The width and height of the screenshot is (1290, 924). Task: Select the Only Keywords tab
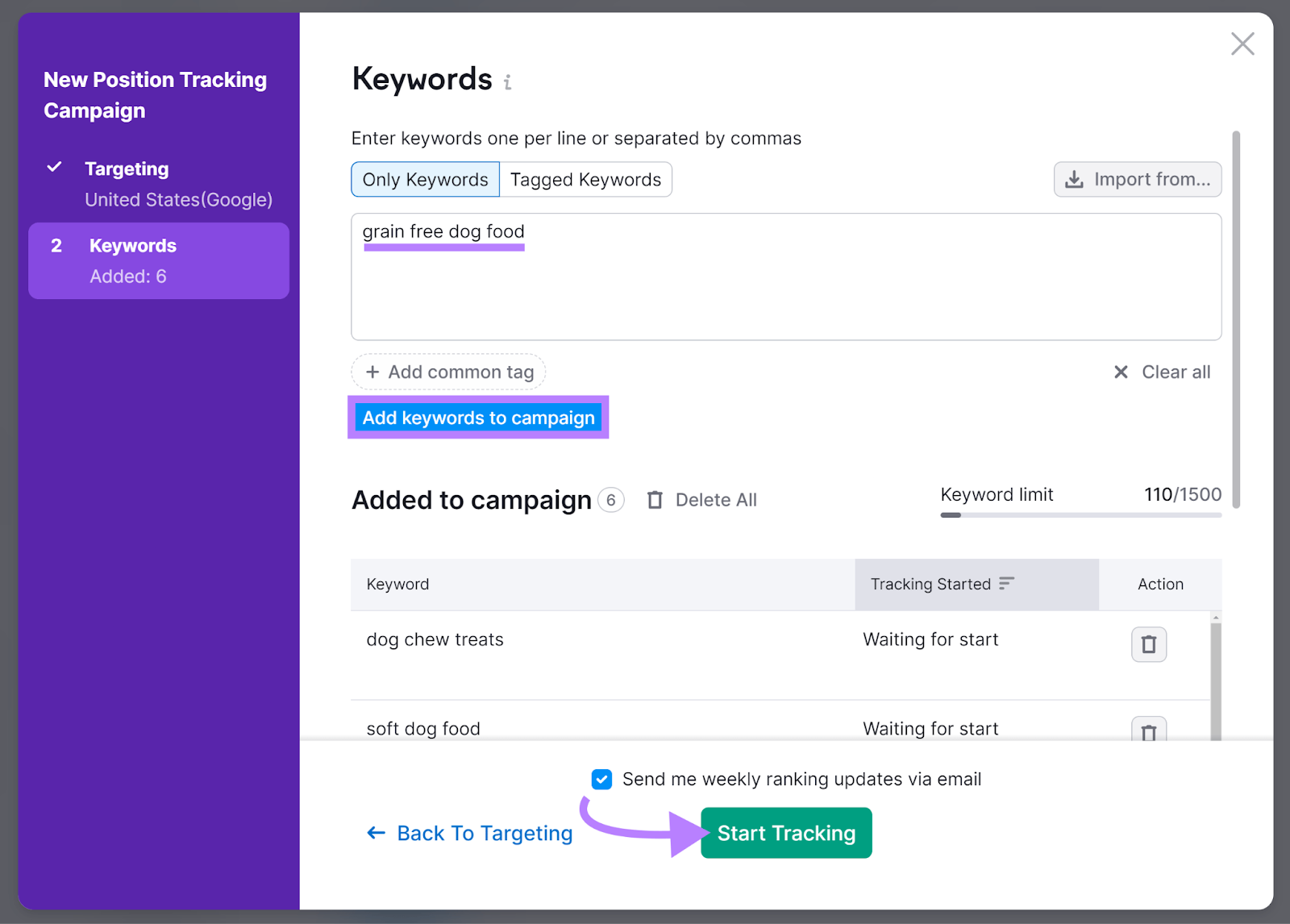pyautogui.click(x=425, y=179)
